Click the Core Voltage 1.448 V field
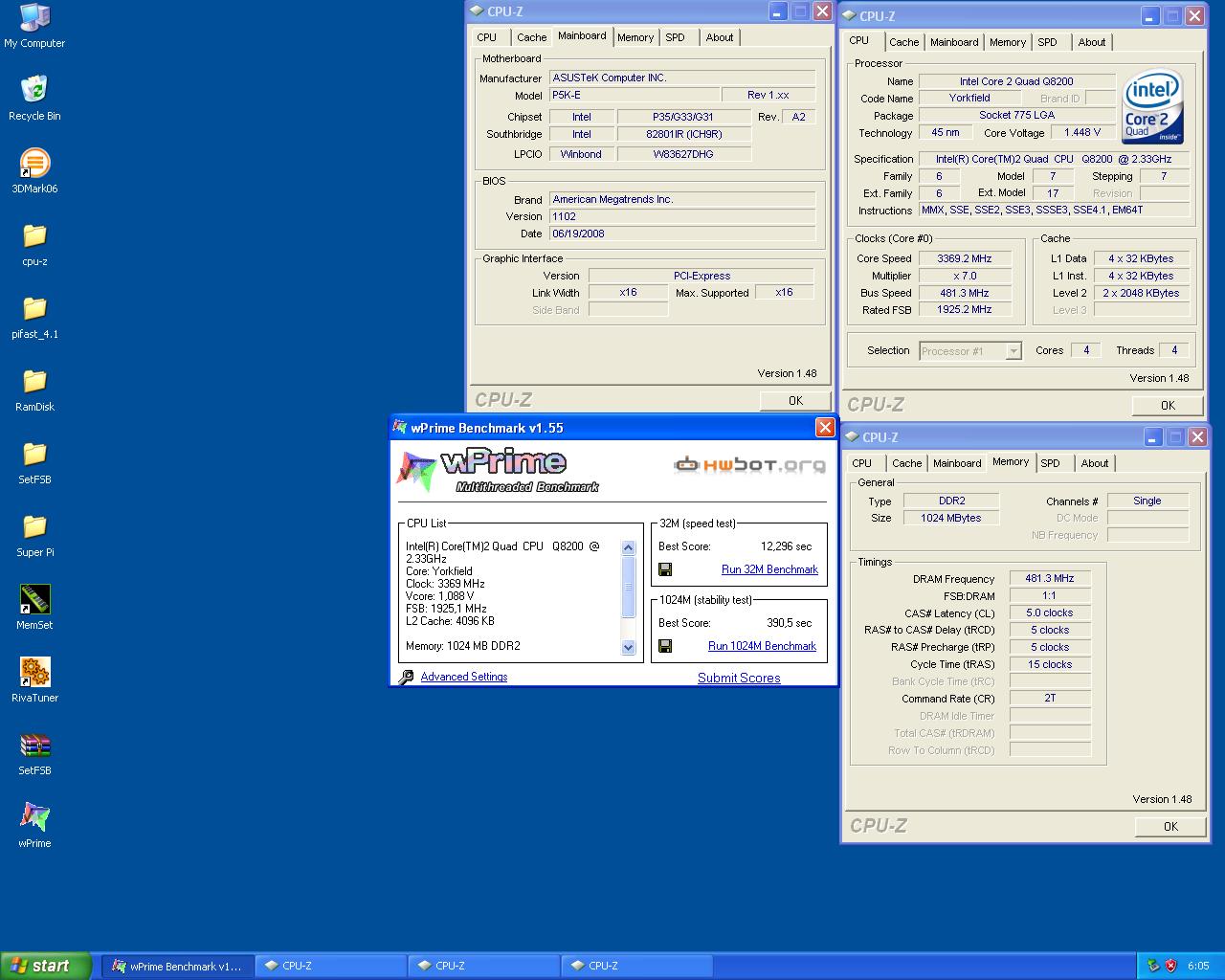 1081,132
